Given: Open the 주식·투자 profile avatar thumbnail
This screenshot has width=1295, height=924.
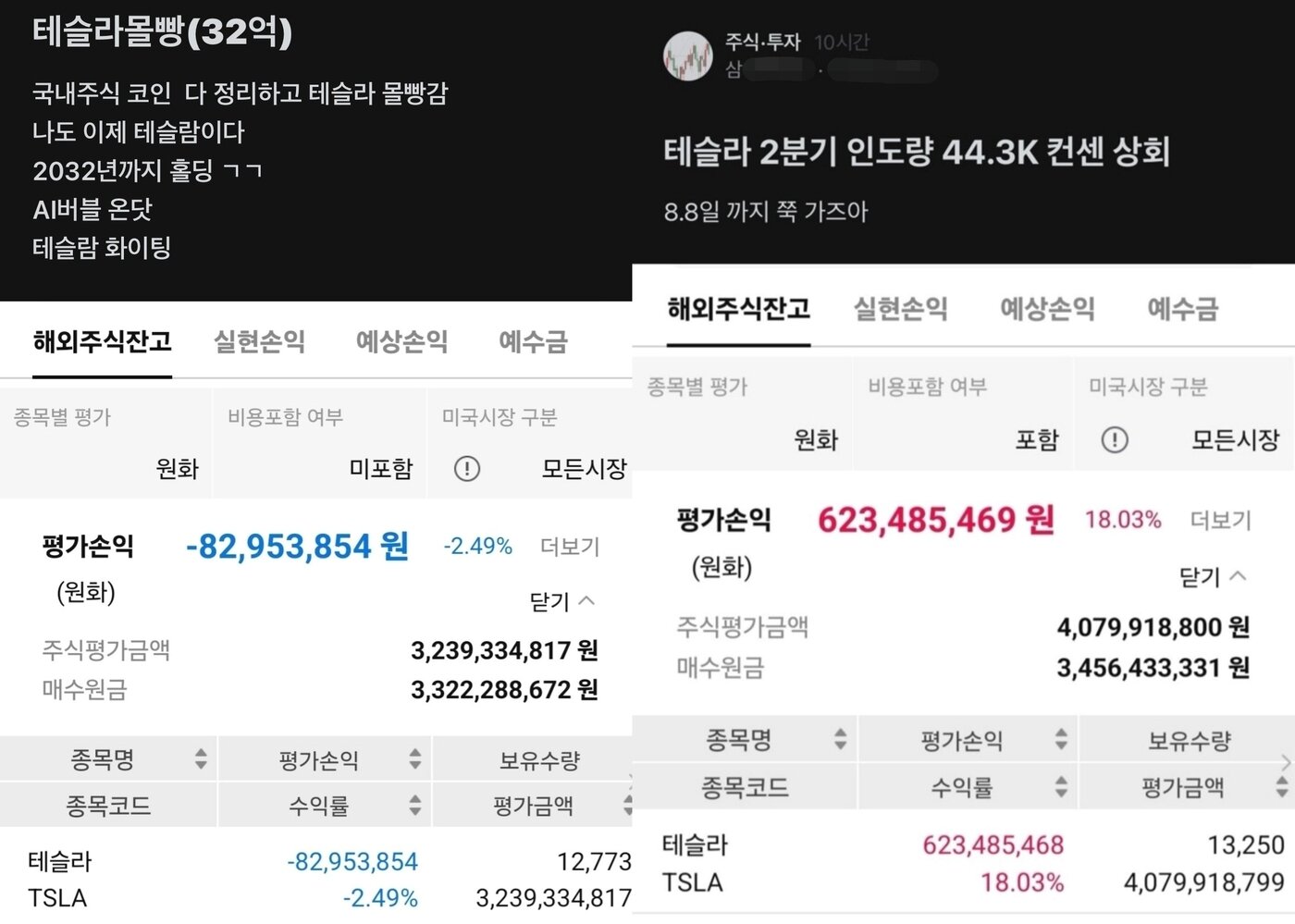Looking at the screenshot, I should pos(688,55).
